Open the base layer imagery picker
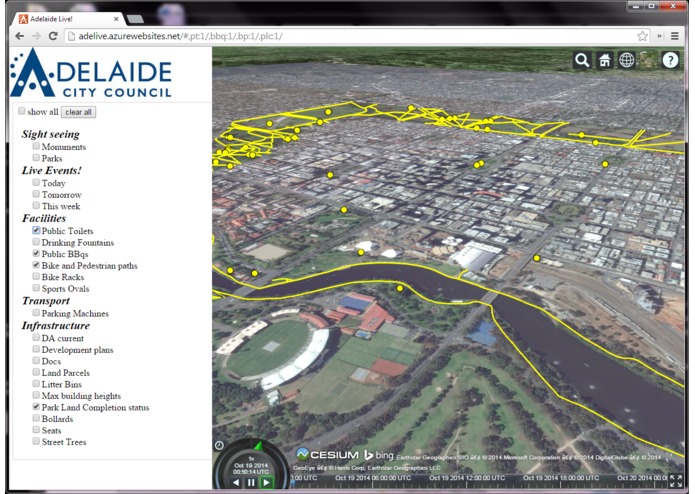Viewport: 695px width, 494px height. [x=648, y=60]
